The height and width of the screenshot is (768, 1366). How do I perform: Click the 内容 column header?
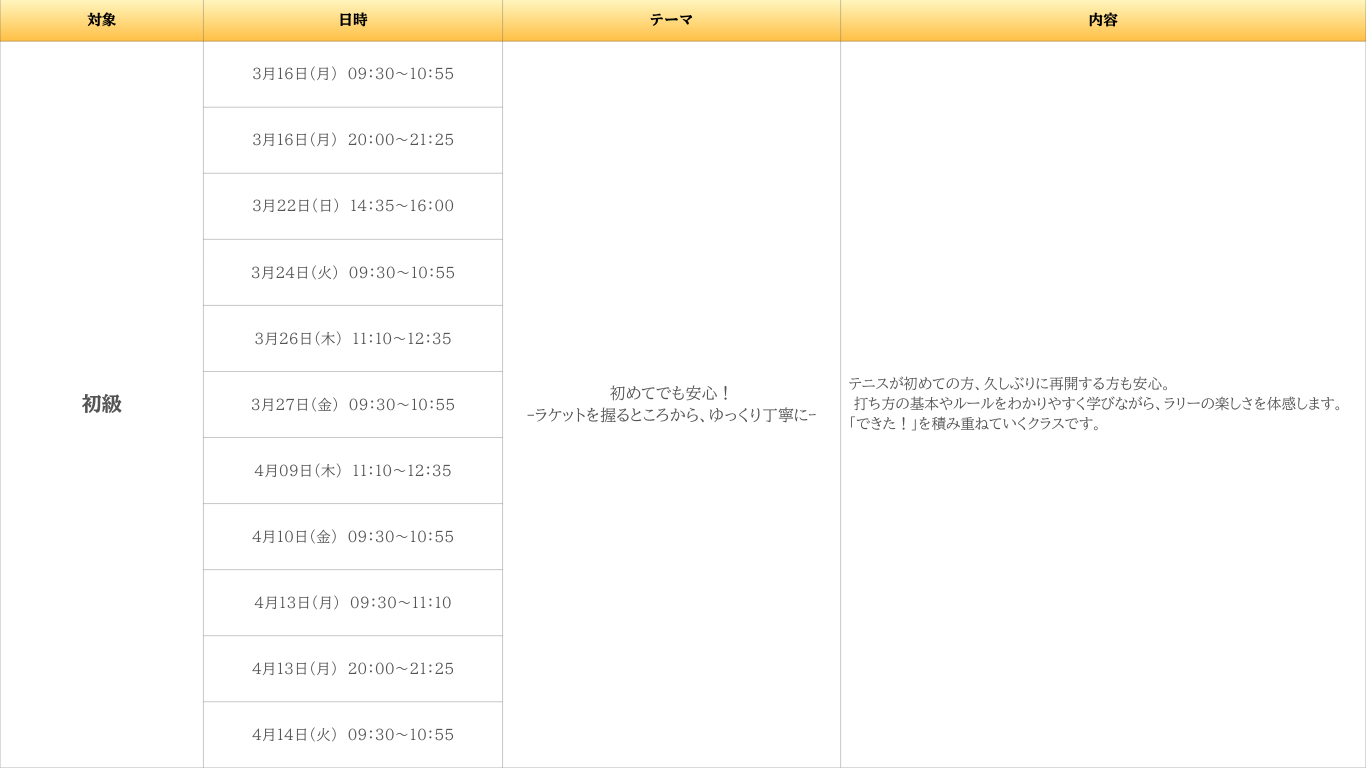click(1102, 20)
